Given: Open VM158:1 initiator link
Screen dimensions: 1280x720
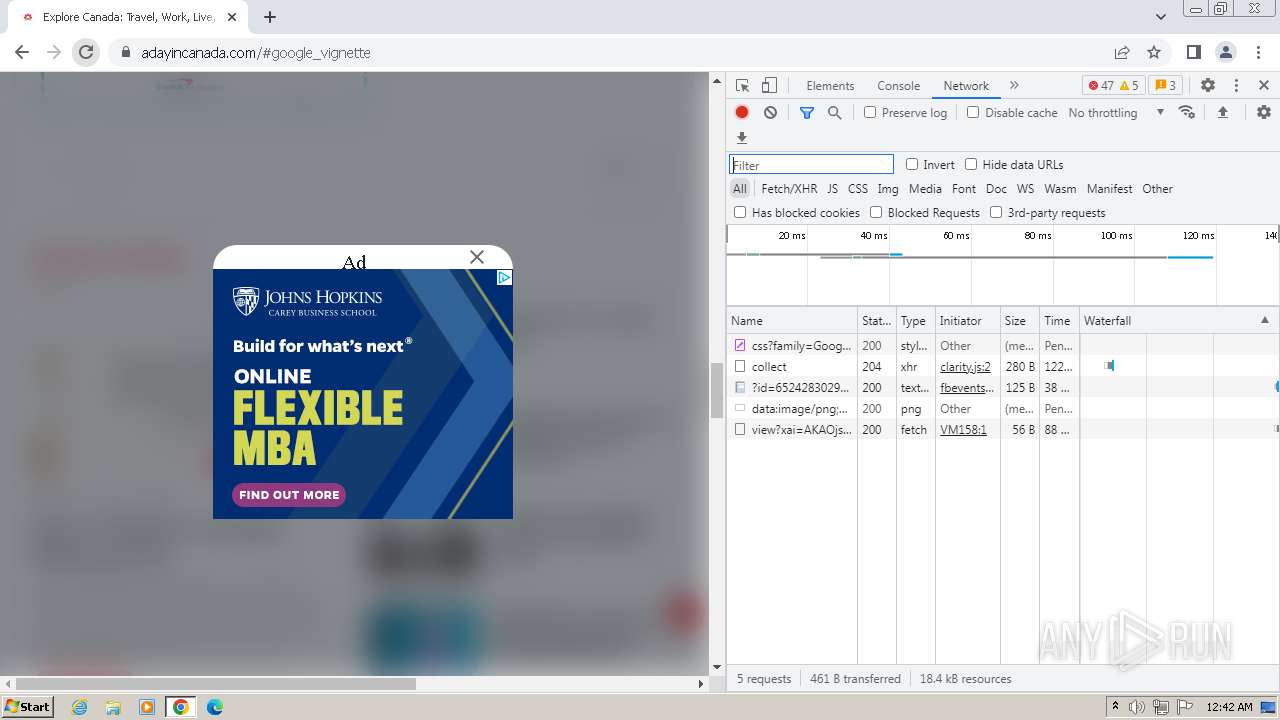Looking at the screenshot, I should click(963, 430).
